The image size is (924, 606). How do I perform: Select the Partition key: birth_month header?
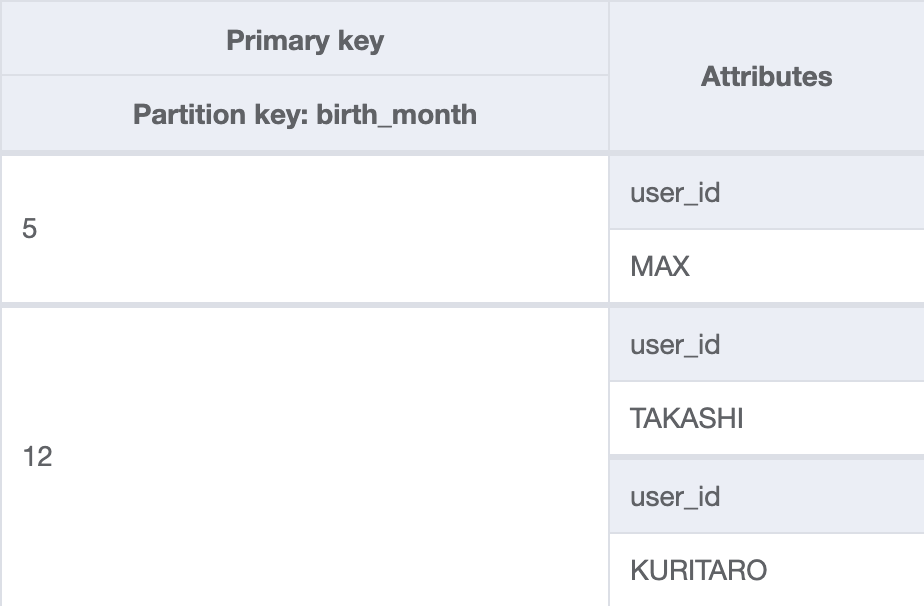[x=305, y=114]
